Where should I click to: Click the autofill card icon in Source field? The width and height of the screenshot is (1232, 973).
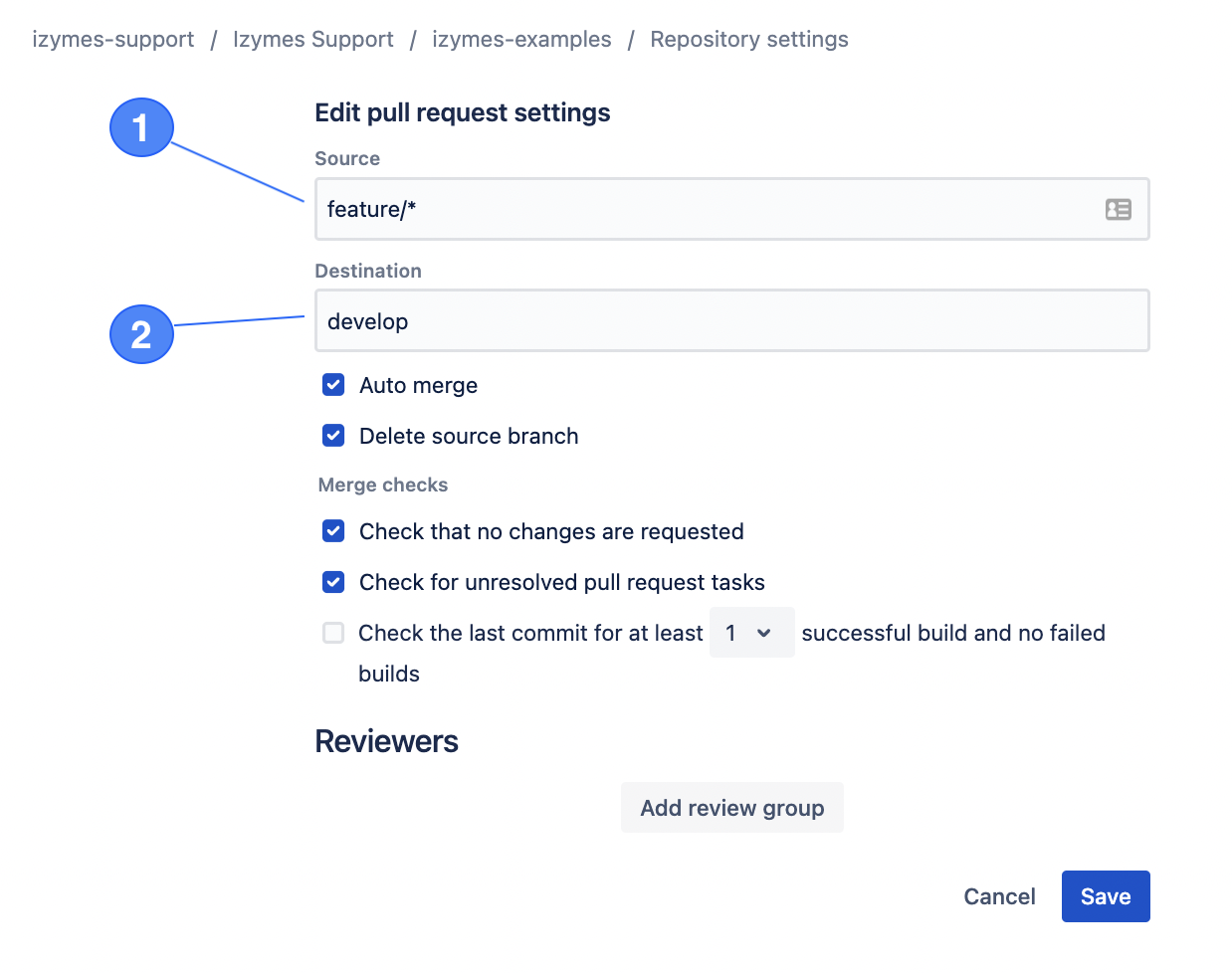coord(1118,209)
